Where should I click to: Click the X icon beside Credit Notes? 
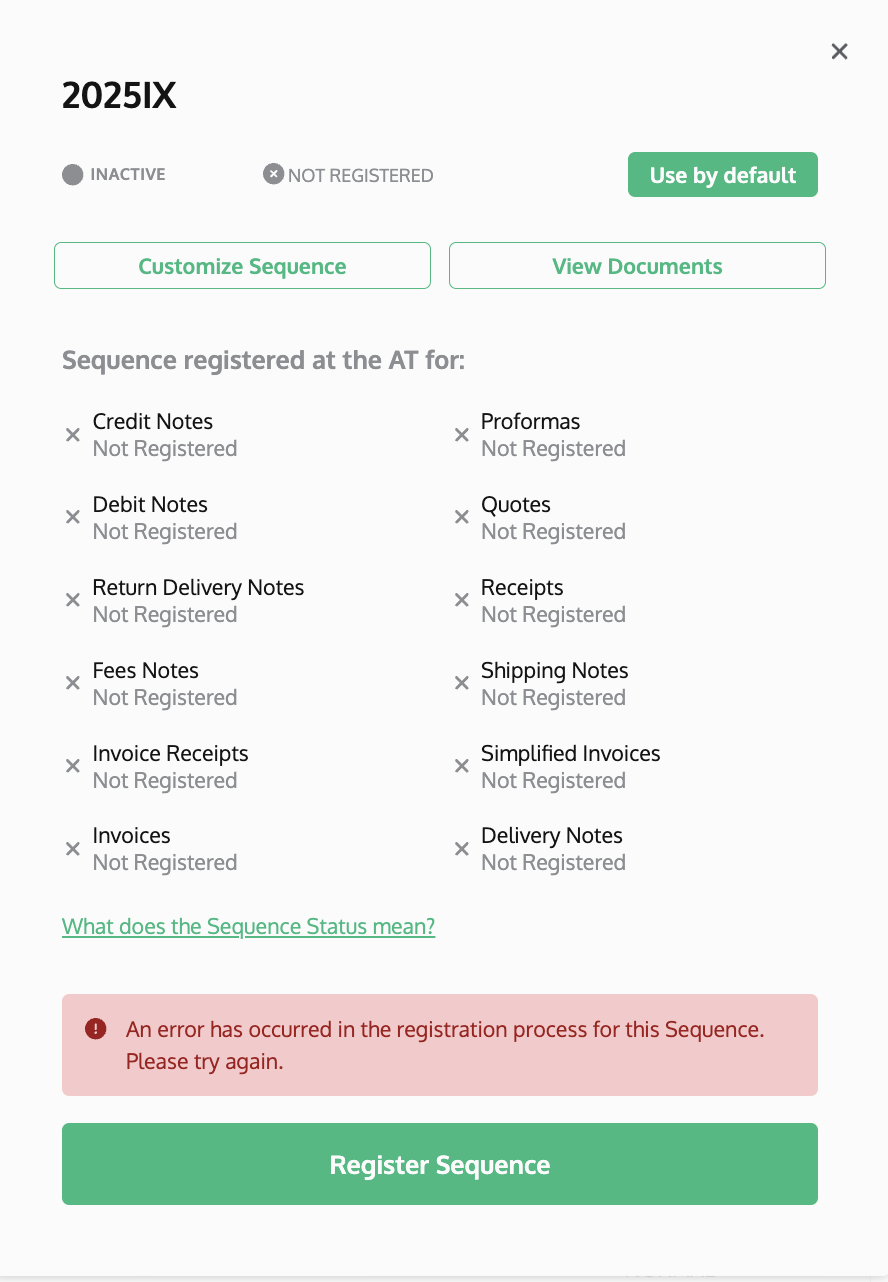click(73, 435)
